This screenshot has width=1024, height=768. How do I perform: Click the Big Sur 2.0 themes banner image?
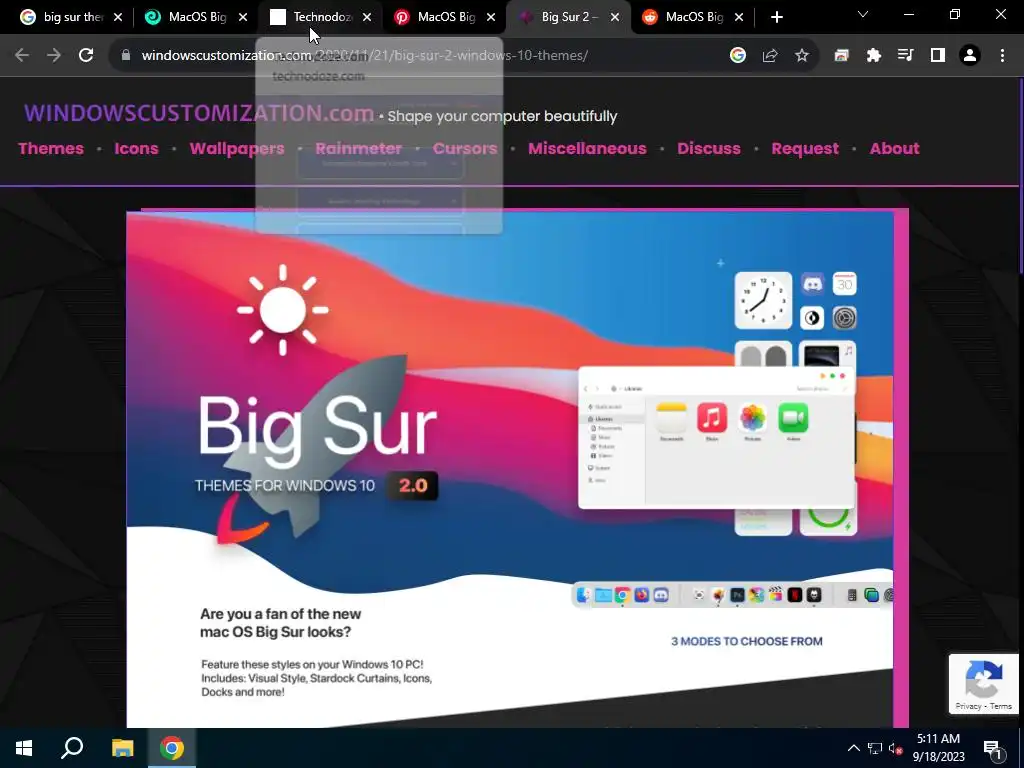click(509, 469)
